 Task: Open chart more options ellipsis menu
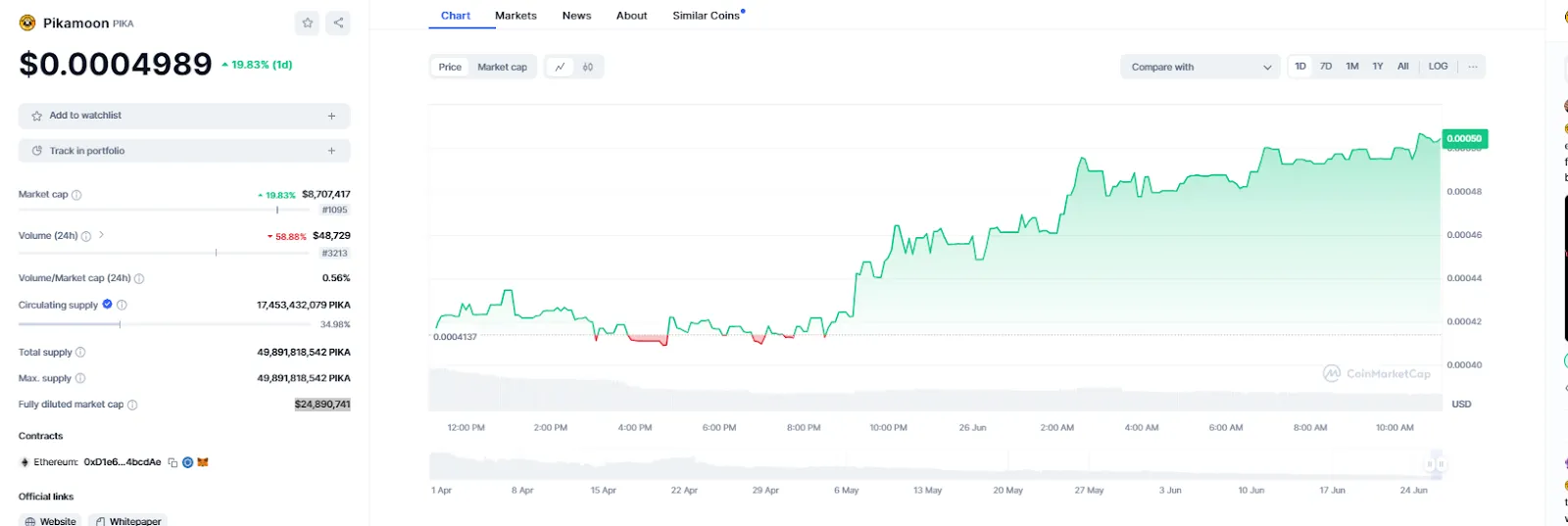coord(1472,67)
